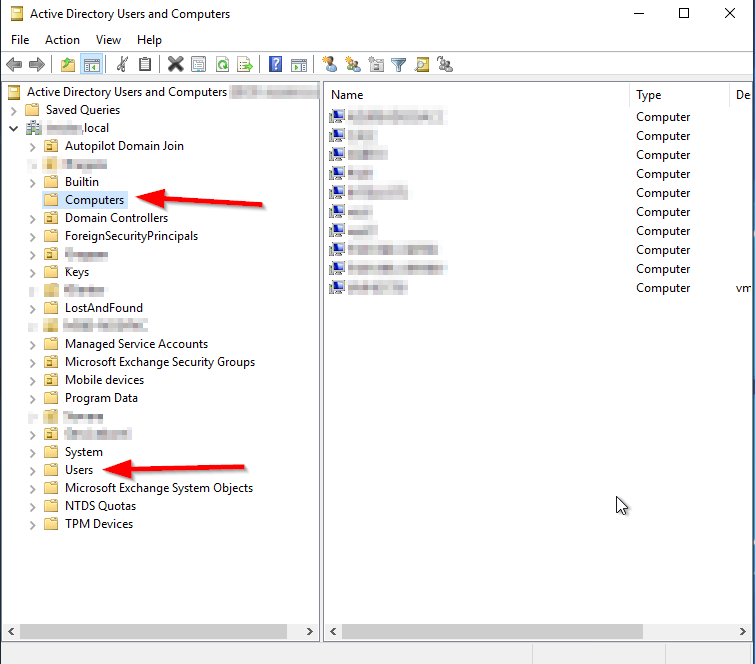Add selected objects to a group icon
The height and width of the screenshot is (664, 755).
(x=445, y=64)
